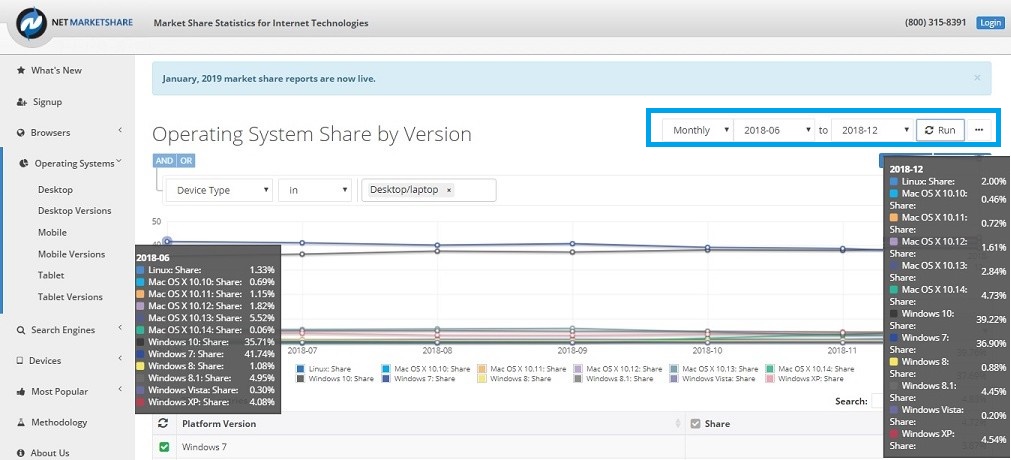Toggle the Windows Vista: Share legend swatch
Viewport: 1011px width, 460px height.
point(674,379)
